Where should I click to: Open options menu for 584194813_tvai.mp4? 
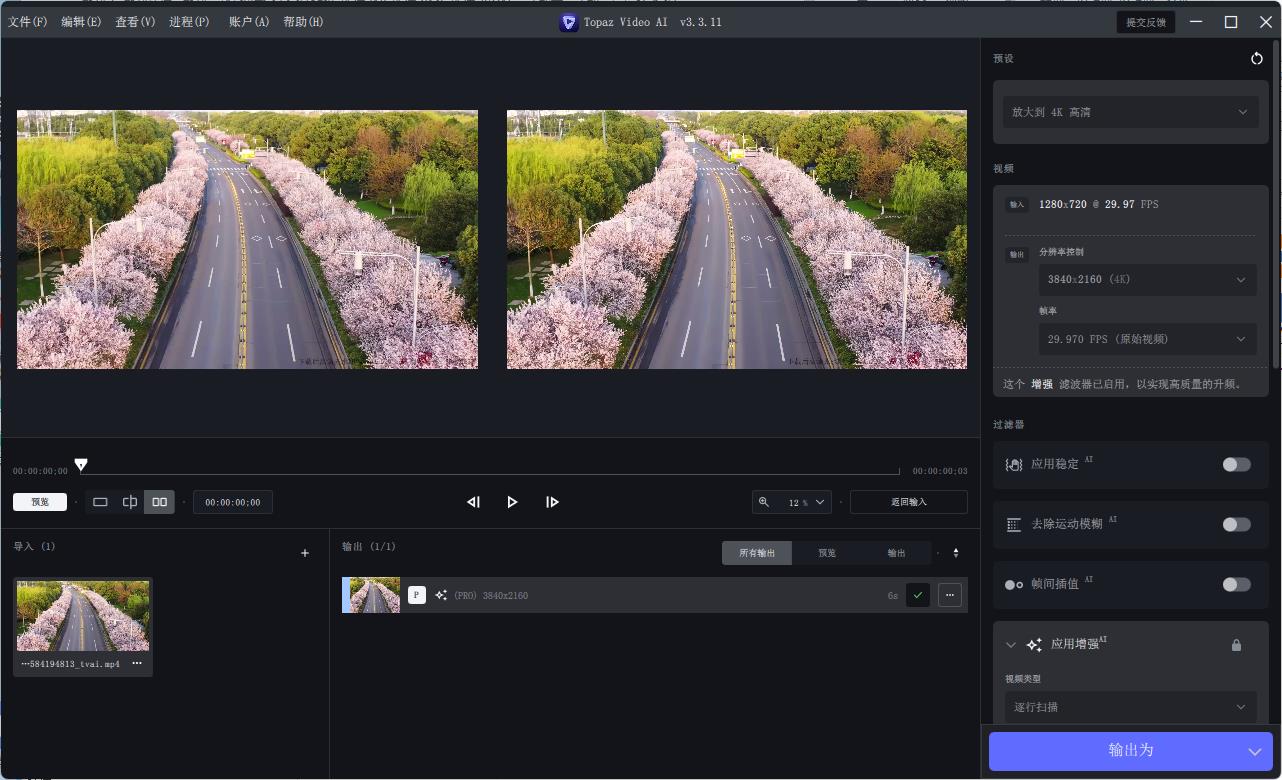[x=137, y=664]
